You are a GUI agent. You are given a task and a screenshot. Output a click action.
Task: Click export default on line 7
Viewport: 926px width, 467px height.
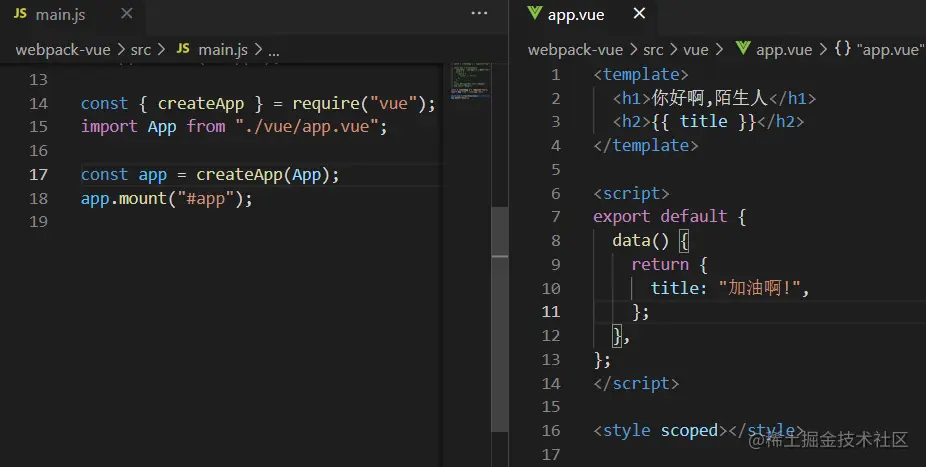pyautogui.click(x=660, y=217)
